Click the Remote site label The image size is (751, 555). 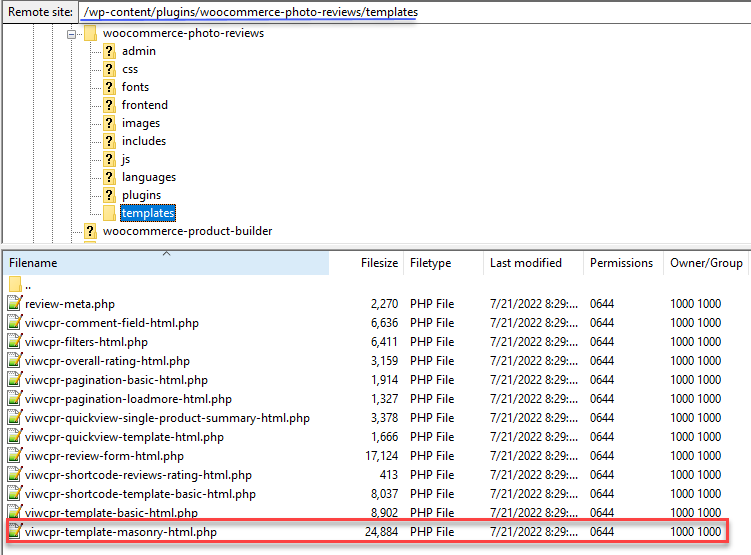coord(41,12)
